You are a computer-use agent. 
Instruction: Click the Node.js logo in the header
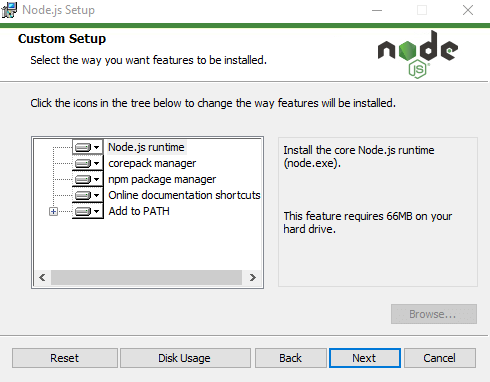418,54
